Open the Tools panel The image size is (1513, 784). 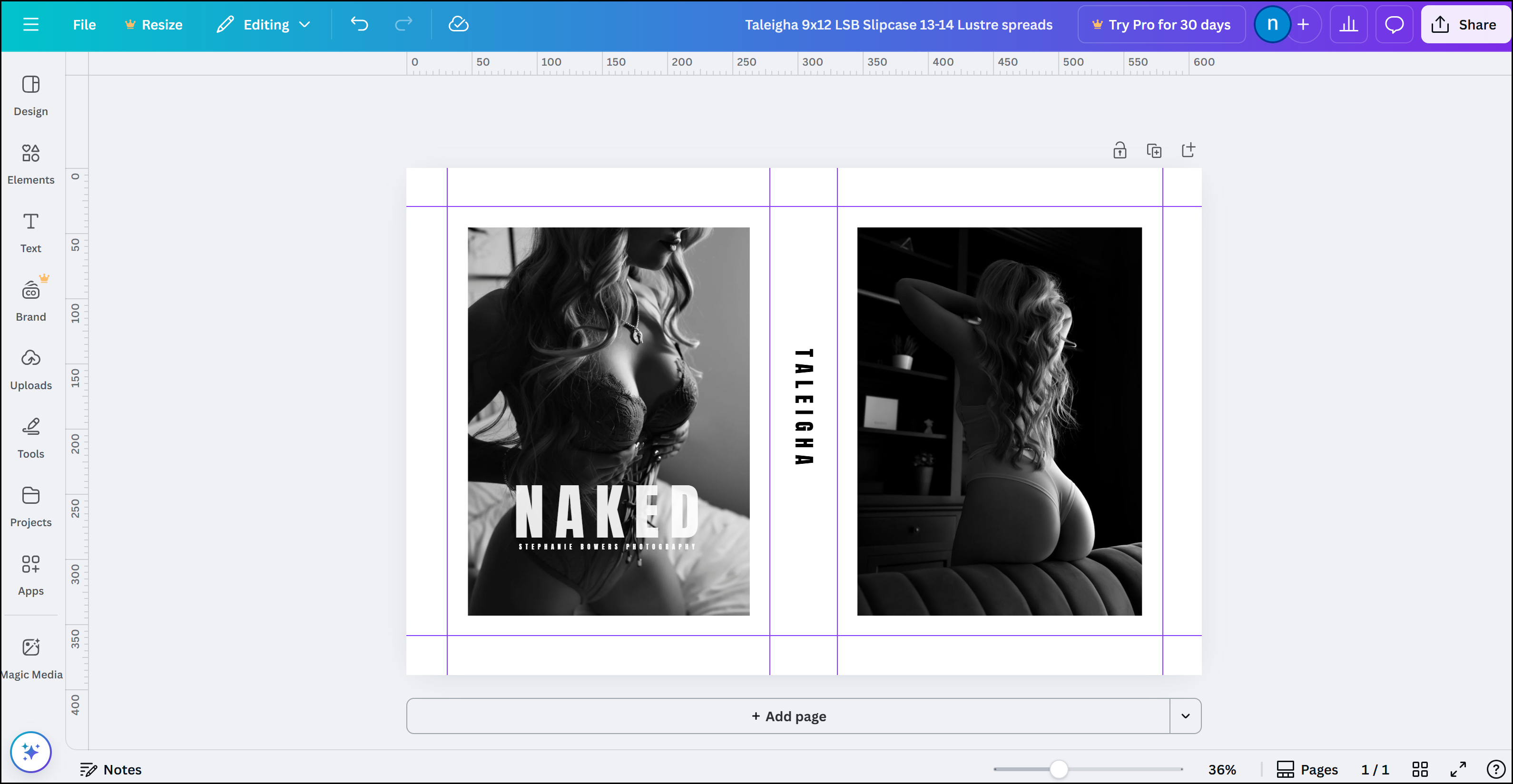30,439
